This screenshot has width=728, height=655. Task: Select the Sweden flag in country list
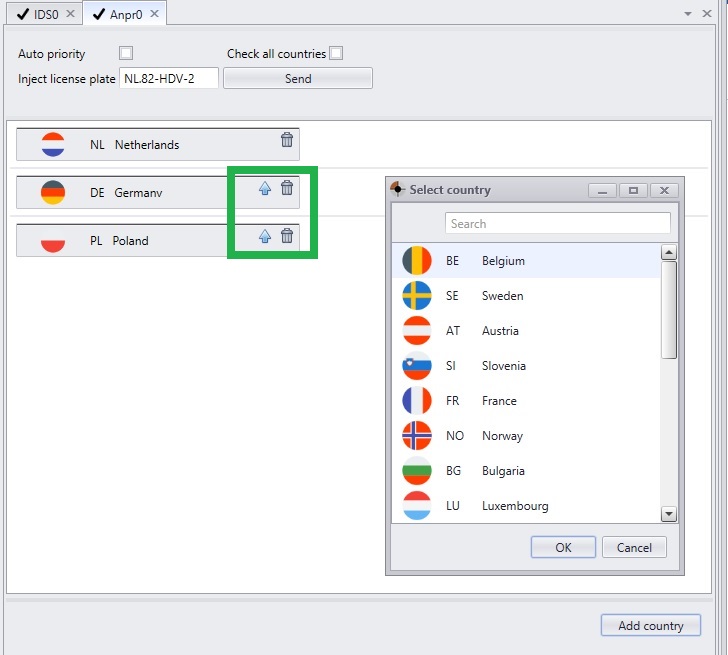pyautogui.click(x=416, y=295)
